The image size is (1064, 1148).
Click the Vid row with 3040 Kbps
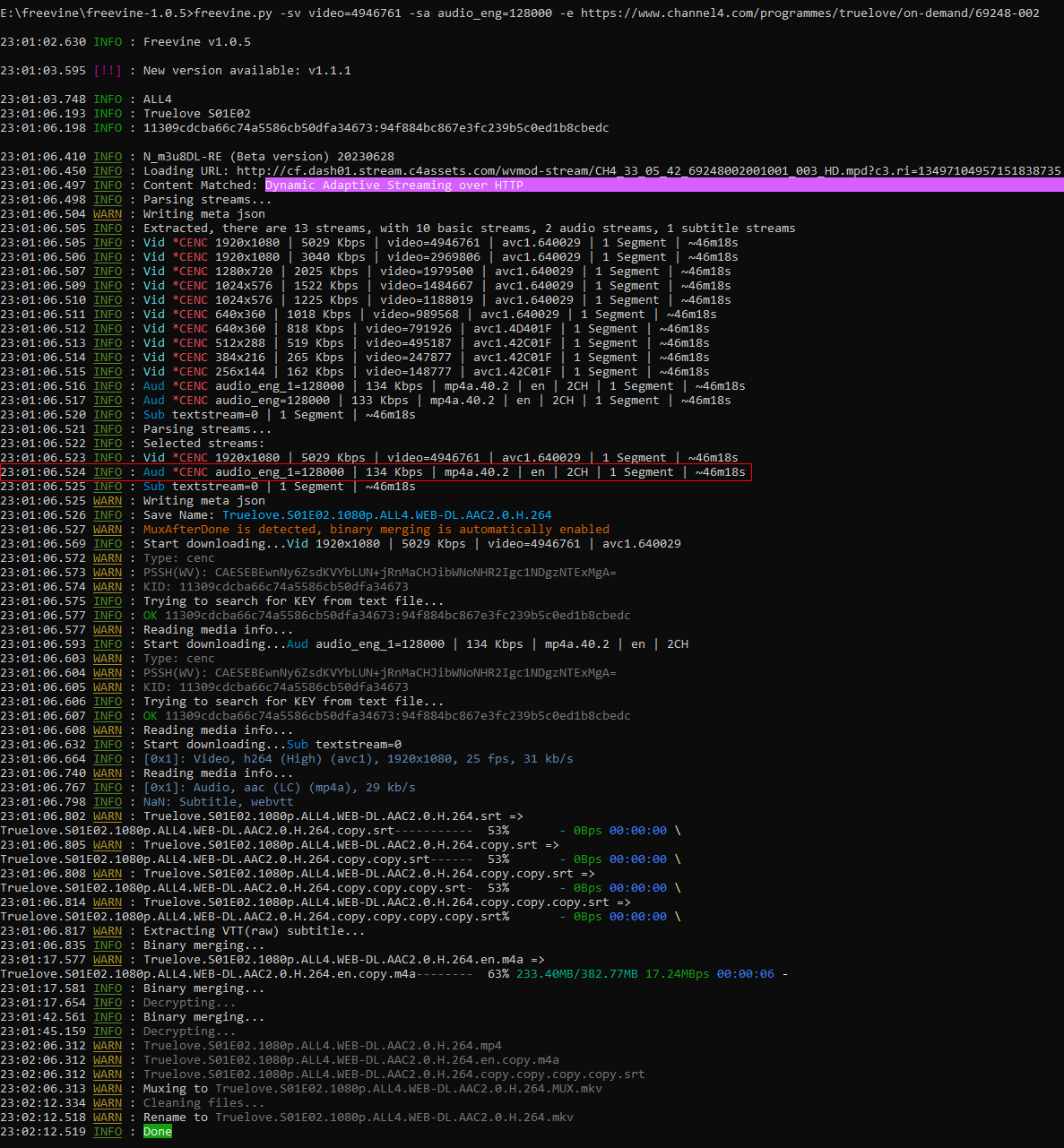[x=441, y=257]
